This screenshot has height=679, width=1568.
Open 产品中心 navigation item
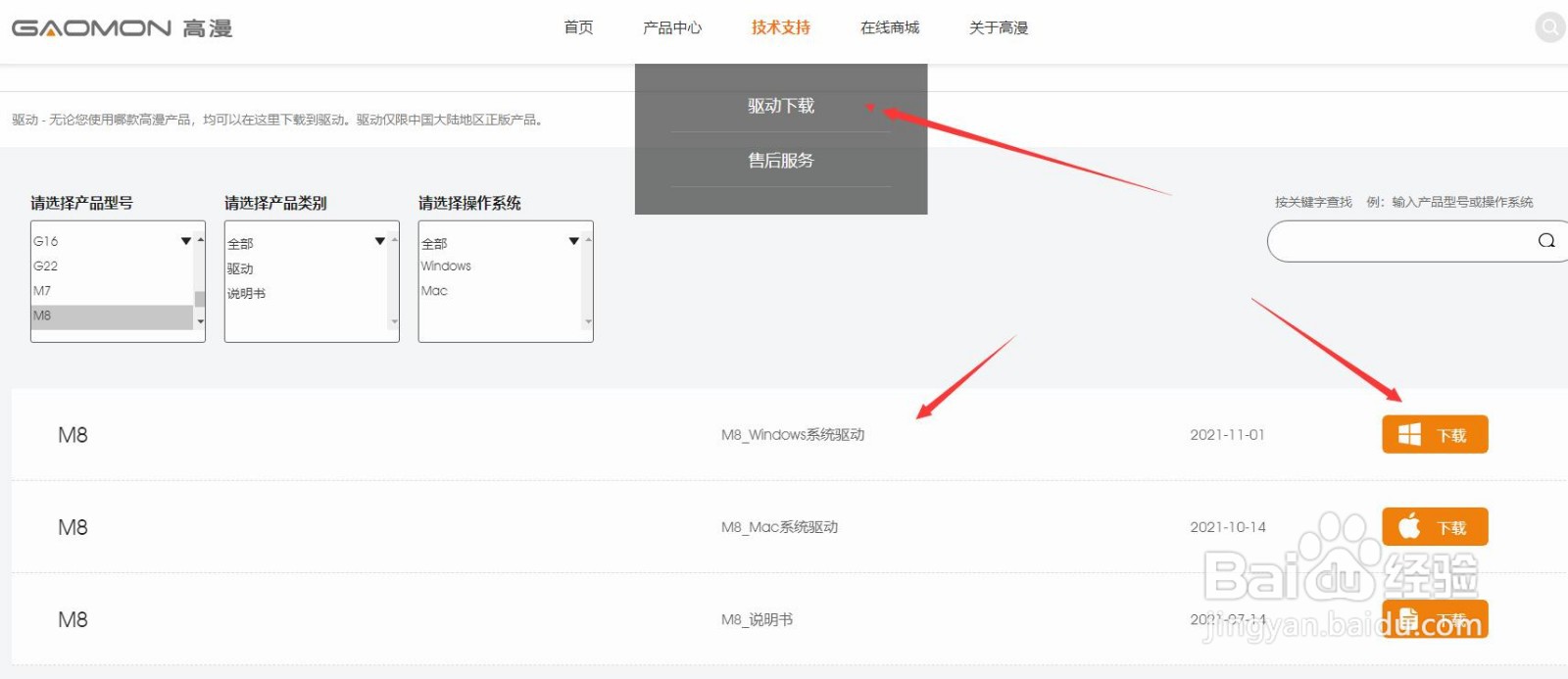672,27
